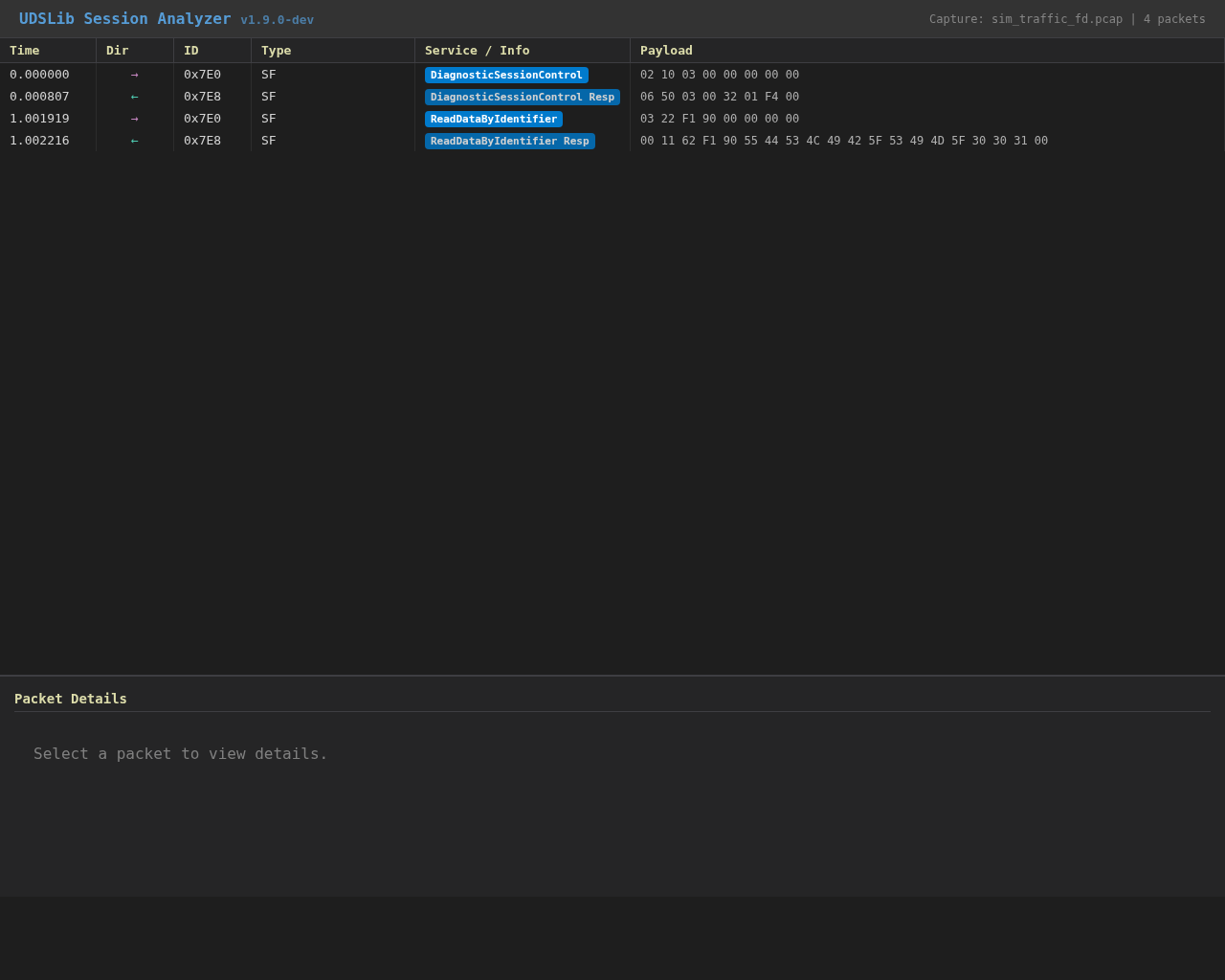This screenshot has width=1225, height=980.
Task: Click the UDSLib Session Analyzer title
Action: [124, 17]
